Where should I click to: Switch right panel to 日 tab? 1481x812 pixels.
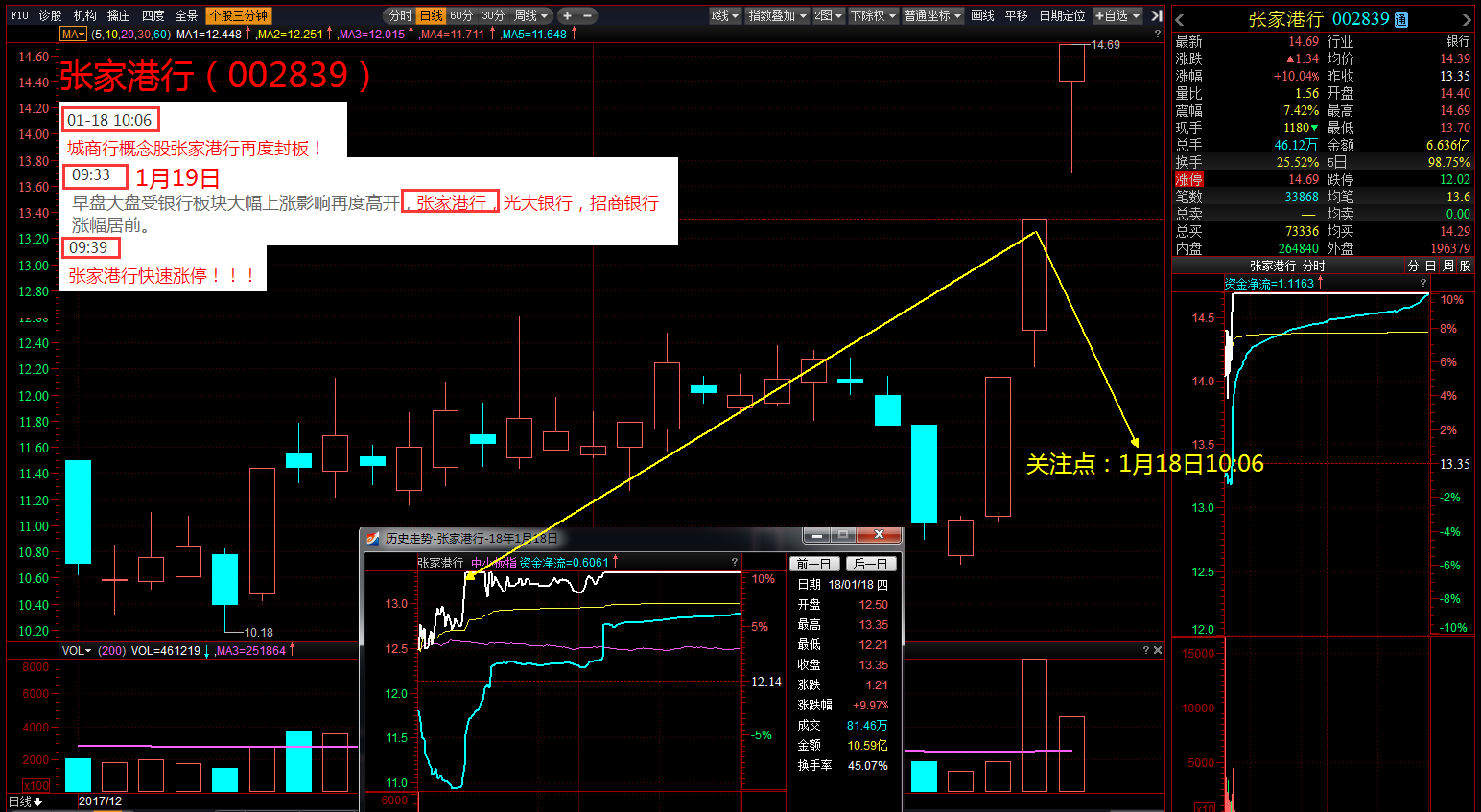click(1430, 266)
